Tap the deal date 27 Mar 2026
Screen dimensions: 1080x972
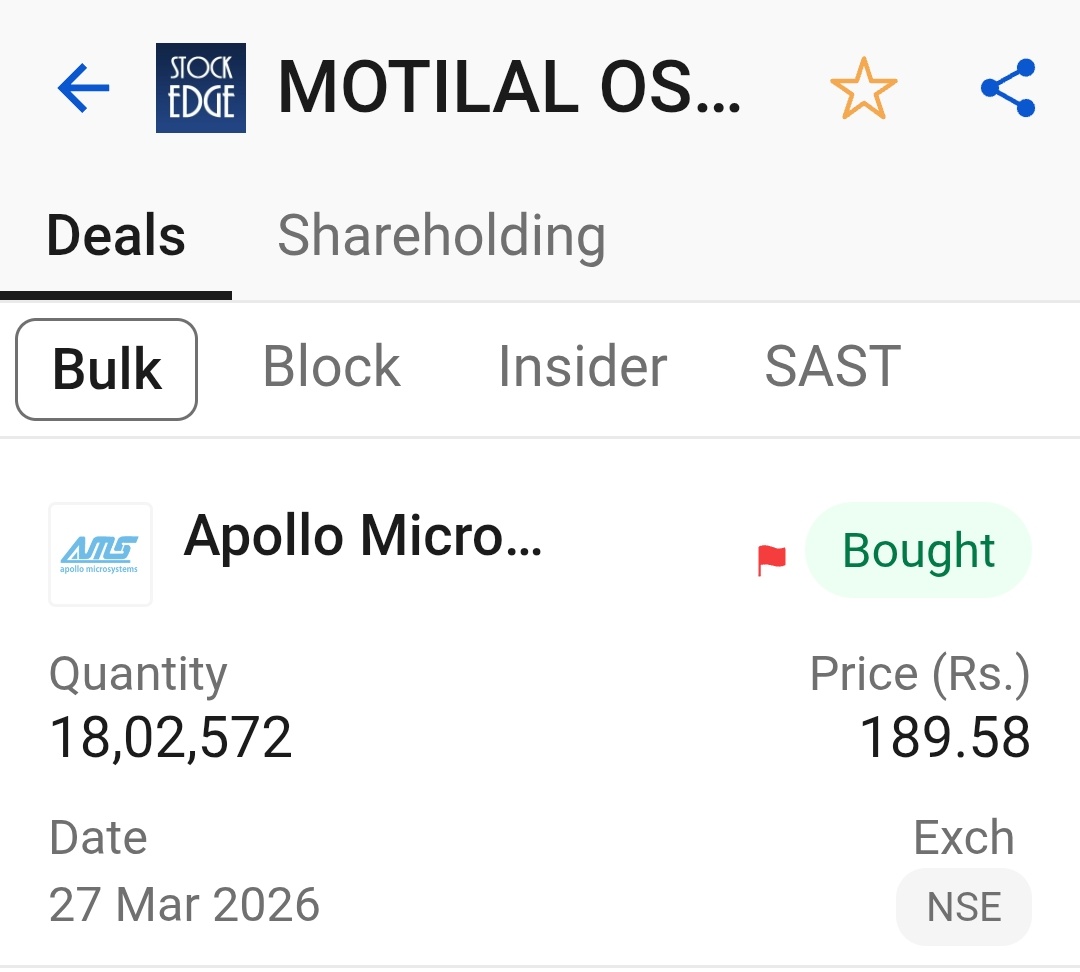pyautogui.click(x=184, y=905)
